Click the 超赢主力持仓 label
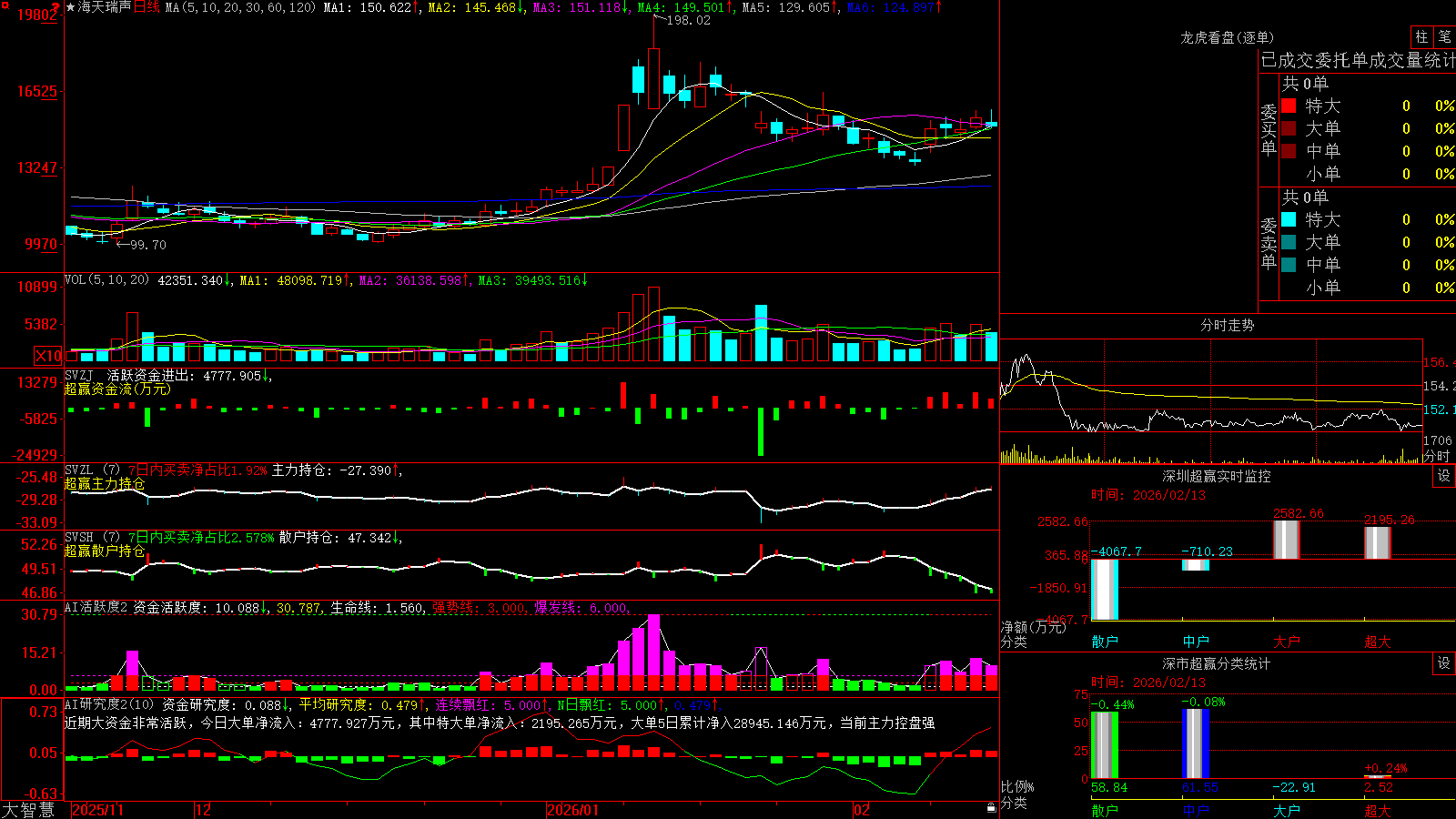Screen dimensions: 1456x819 click(105, 483)
